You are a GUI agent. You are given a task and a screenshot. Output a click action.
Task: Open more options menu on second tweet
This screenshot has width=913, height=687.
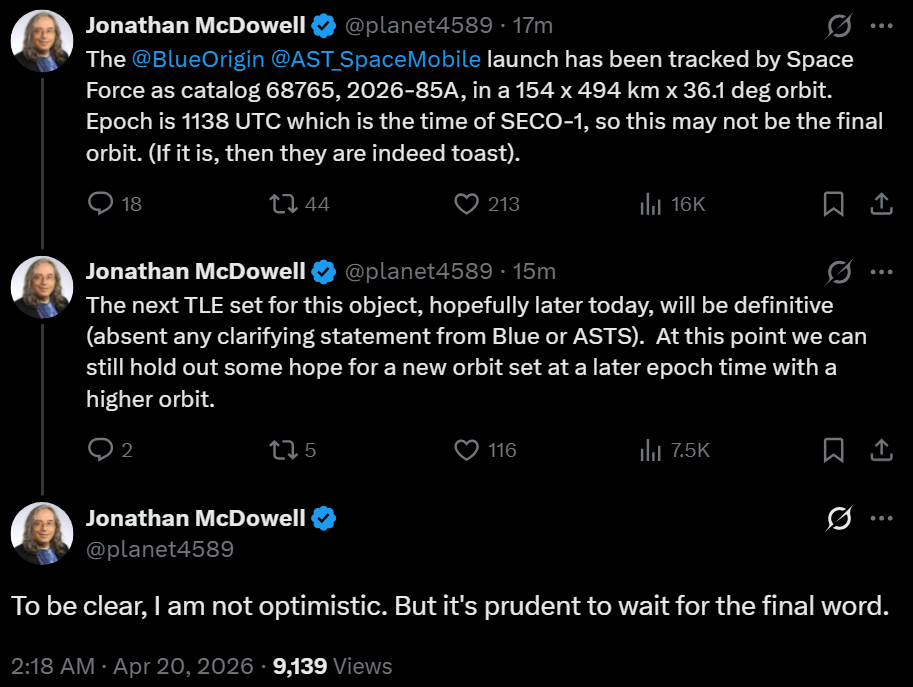(x=881, y=271)
